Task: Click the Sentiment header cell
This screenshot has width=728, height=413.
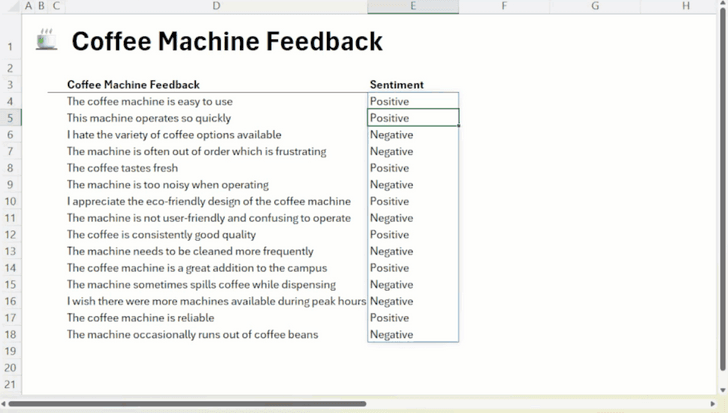Action: 397,85
